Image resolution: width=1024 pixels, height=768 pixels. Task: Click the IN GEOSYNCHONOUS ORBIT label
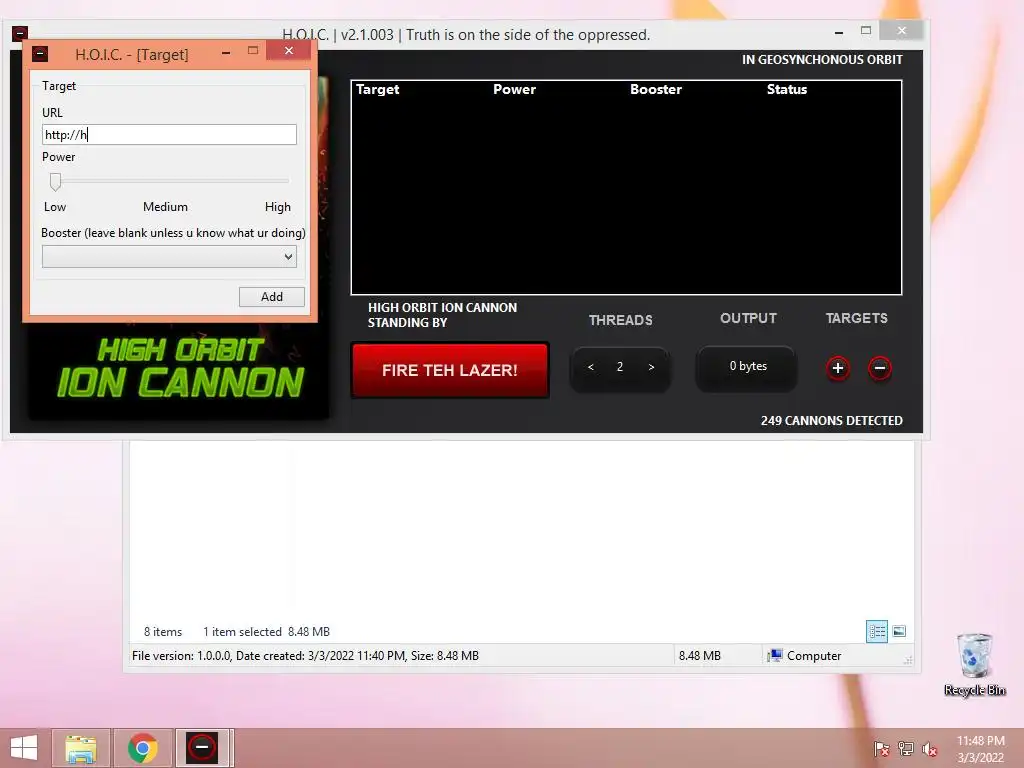pyautogui.click(x=822, y=59)
